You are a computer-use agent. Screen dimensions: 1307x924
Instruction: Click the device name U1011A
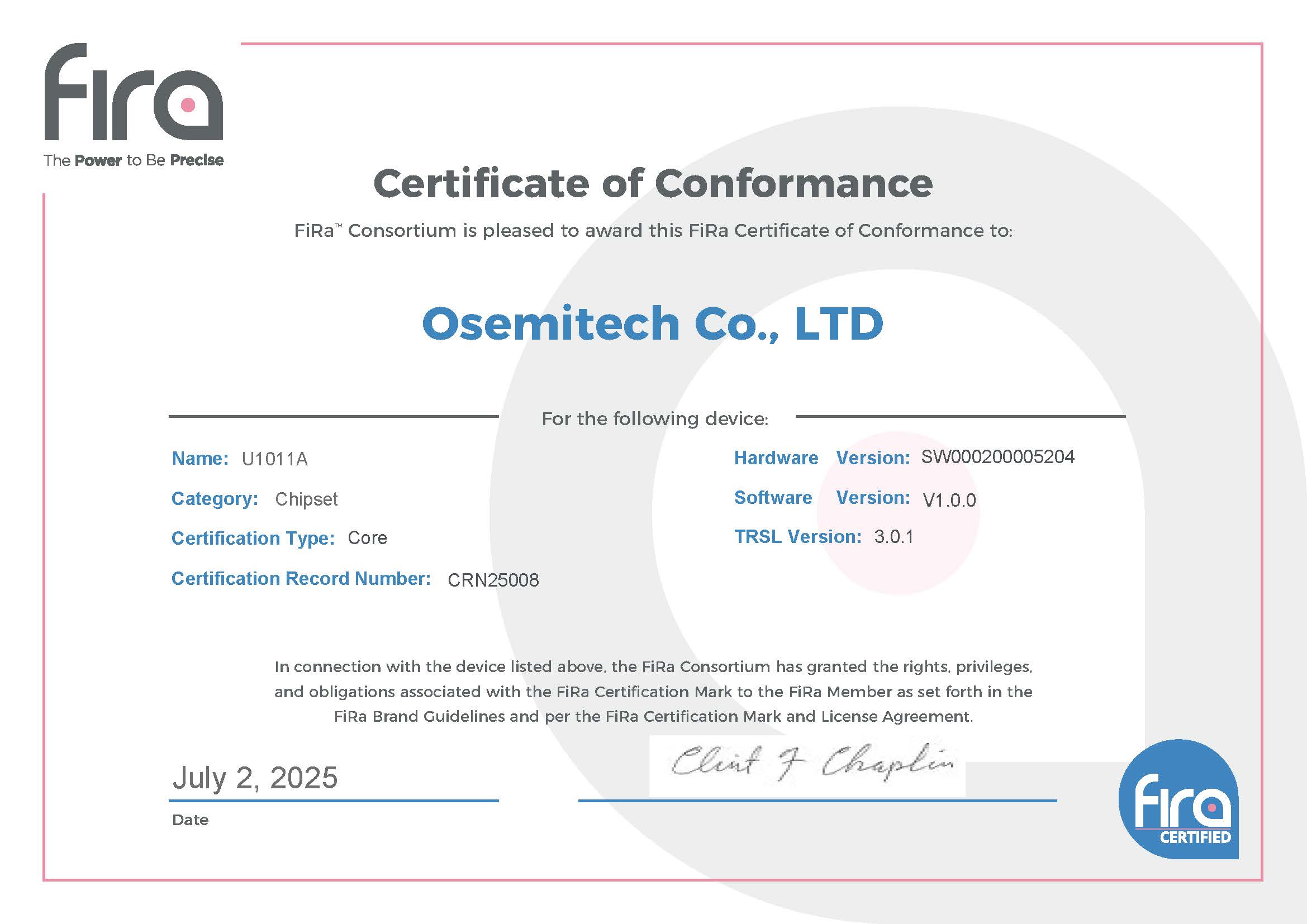[x=274, y=459]
